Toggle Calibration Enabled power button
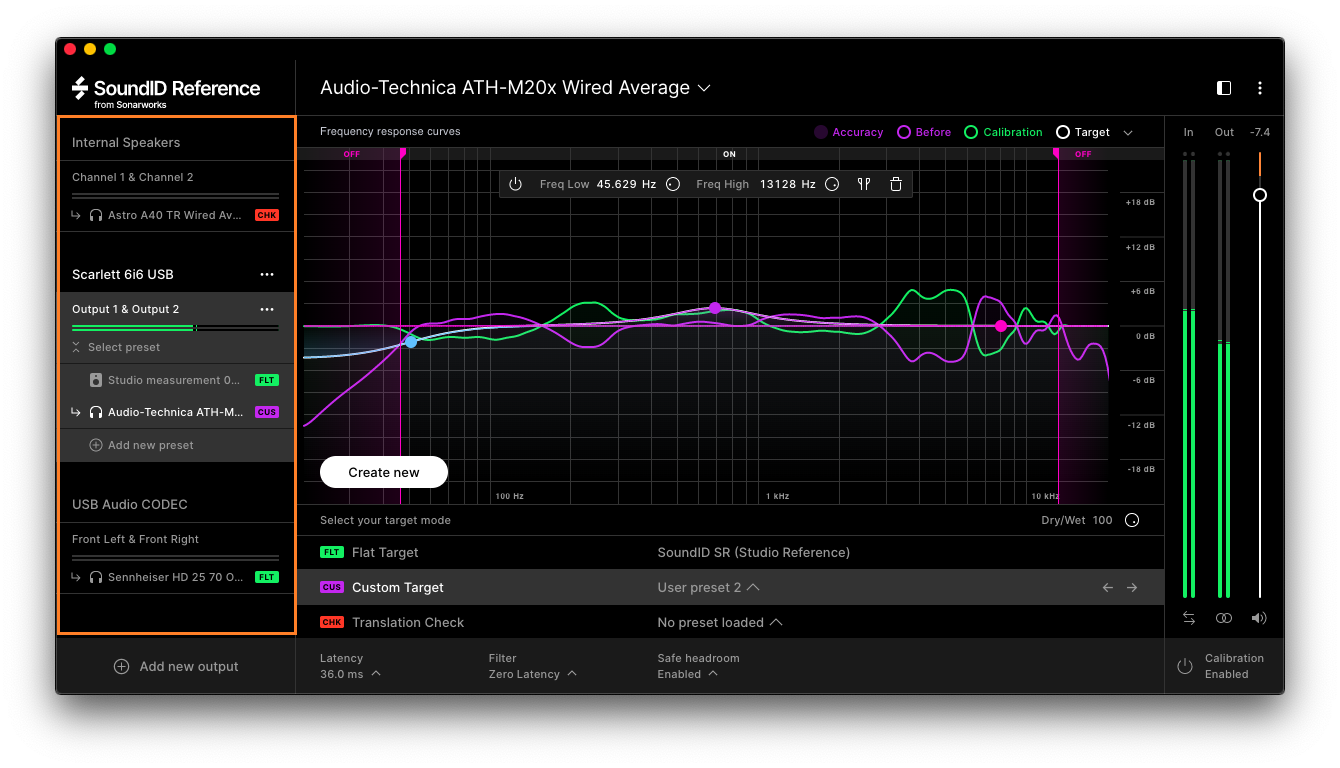This screenshot has width=1340, height=768. click(1185, 666)
